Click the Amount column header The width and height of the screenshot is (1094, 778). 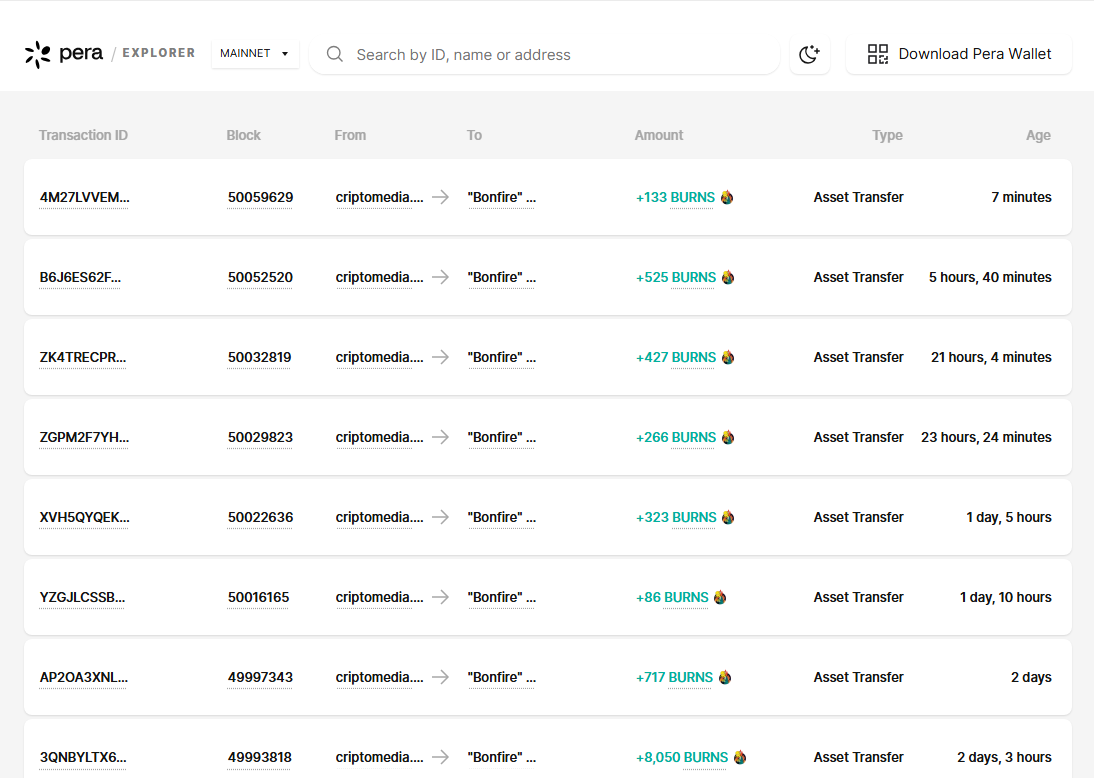coord(659,135)
